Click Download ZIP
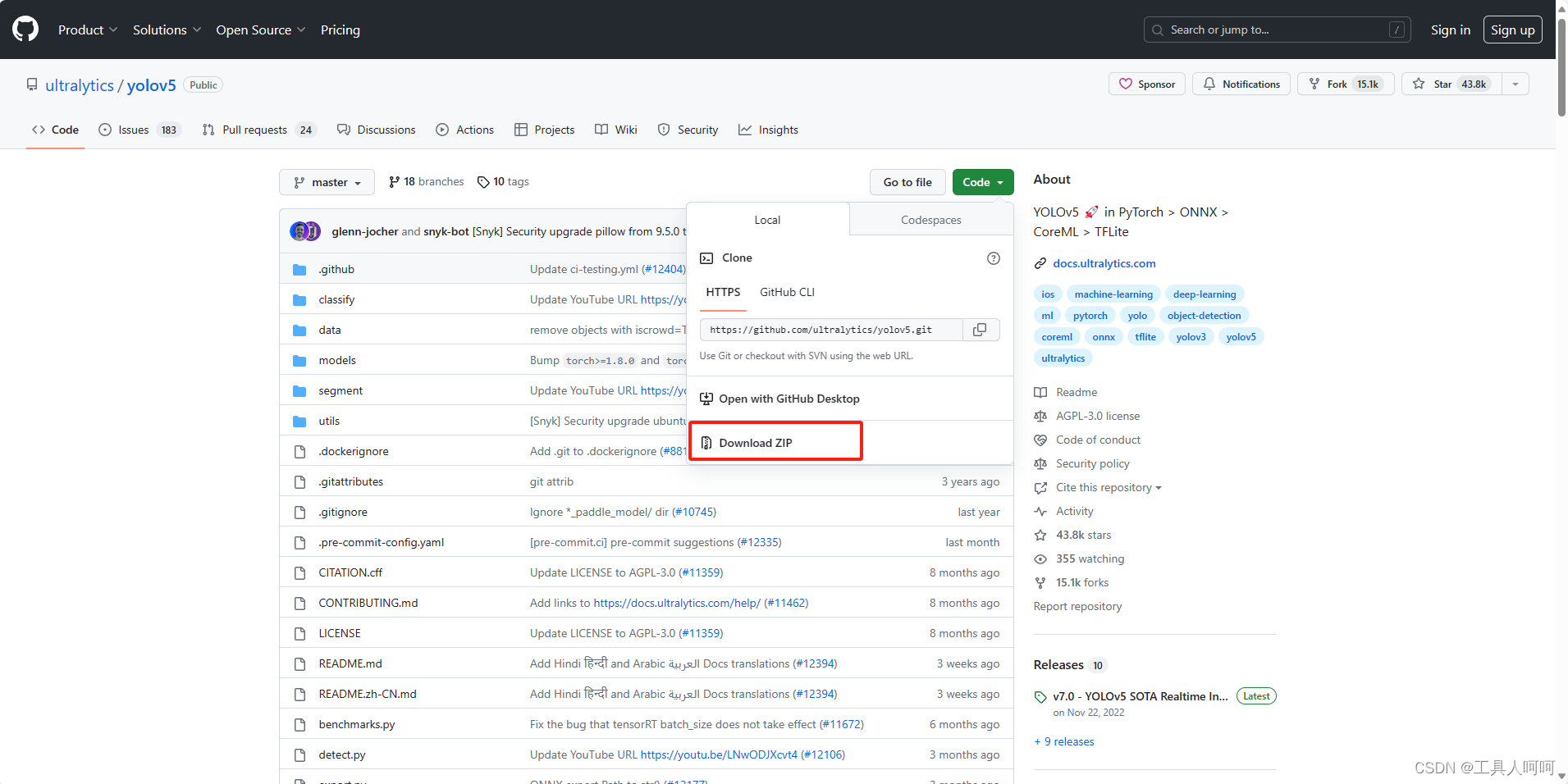The height and width of the screenshot is (784, 1568). [x=755, y=443]
